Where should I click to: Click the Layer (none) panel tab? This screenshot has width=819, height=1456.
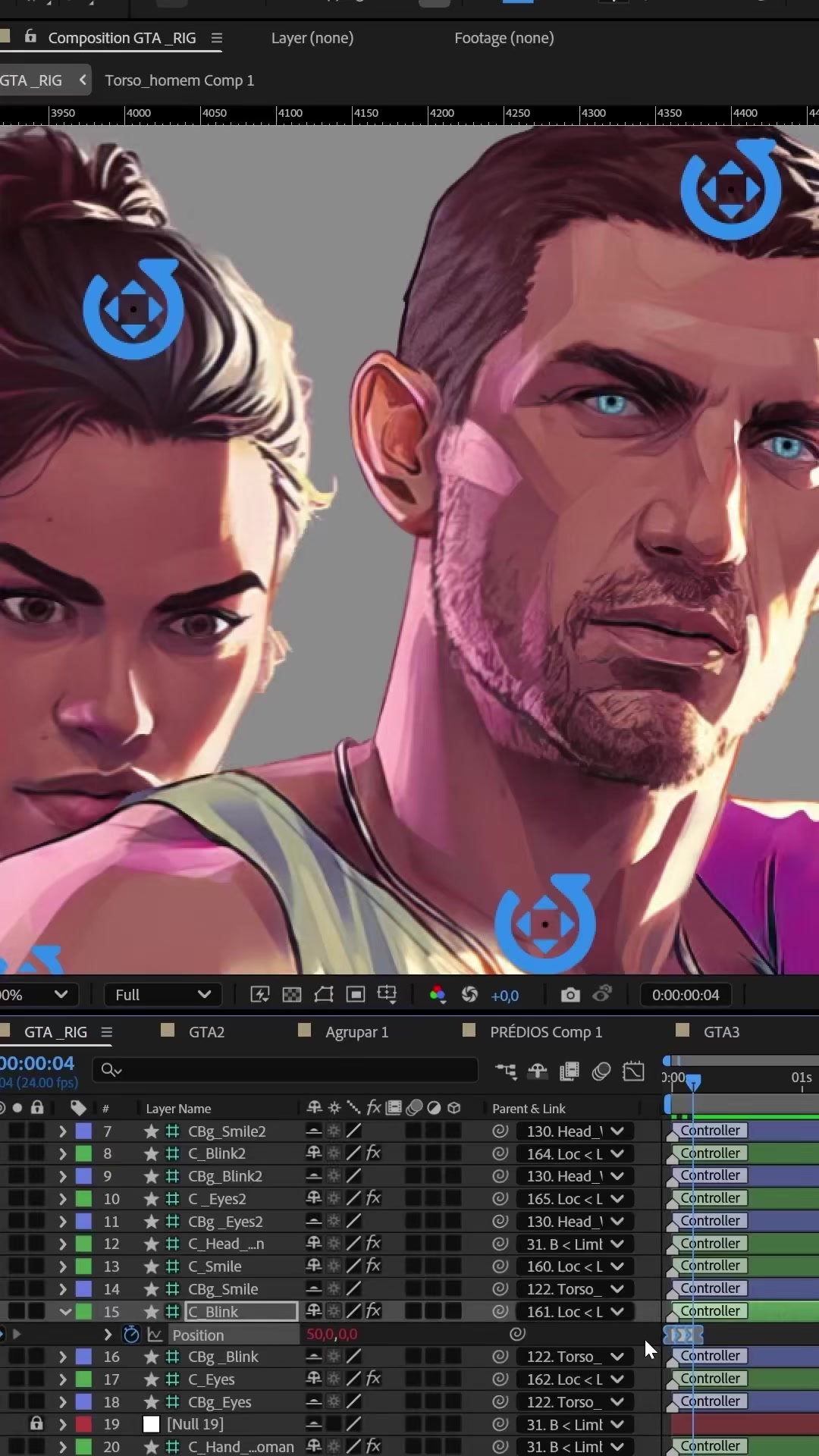[x=312, y=38]
